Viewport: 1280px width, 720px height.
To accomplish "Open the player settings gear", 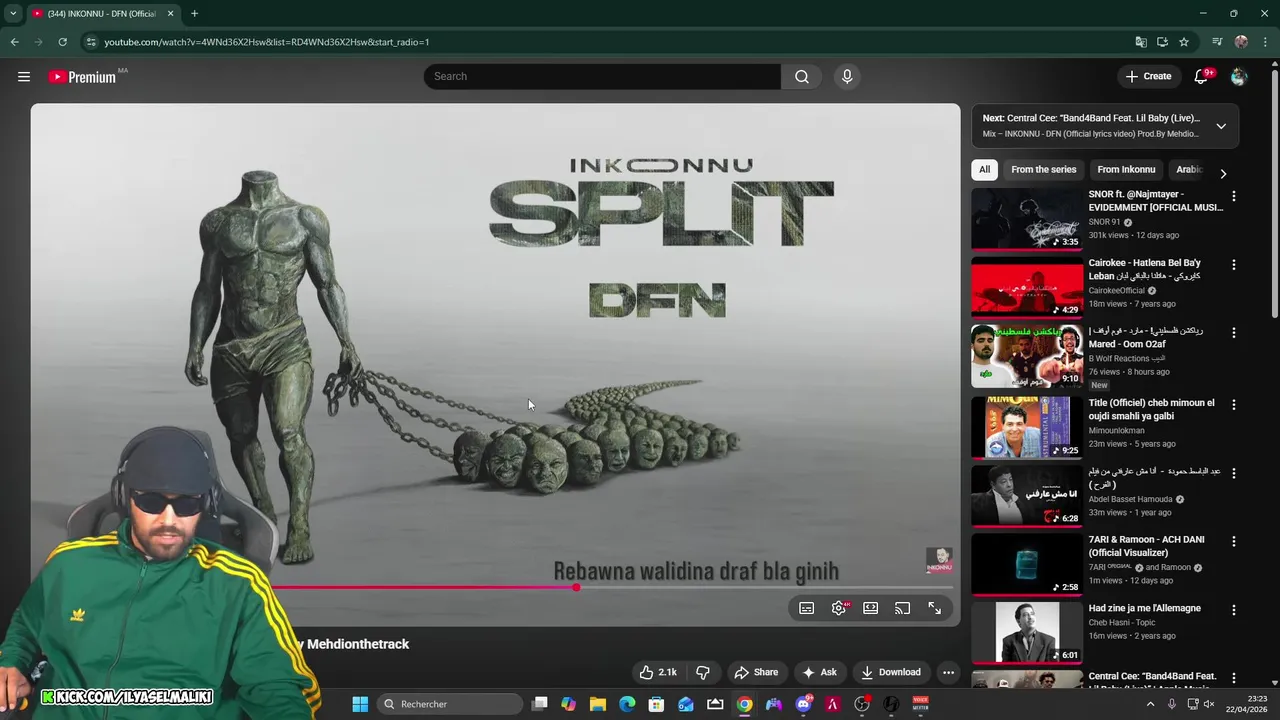I will [x=839, y=608].
